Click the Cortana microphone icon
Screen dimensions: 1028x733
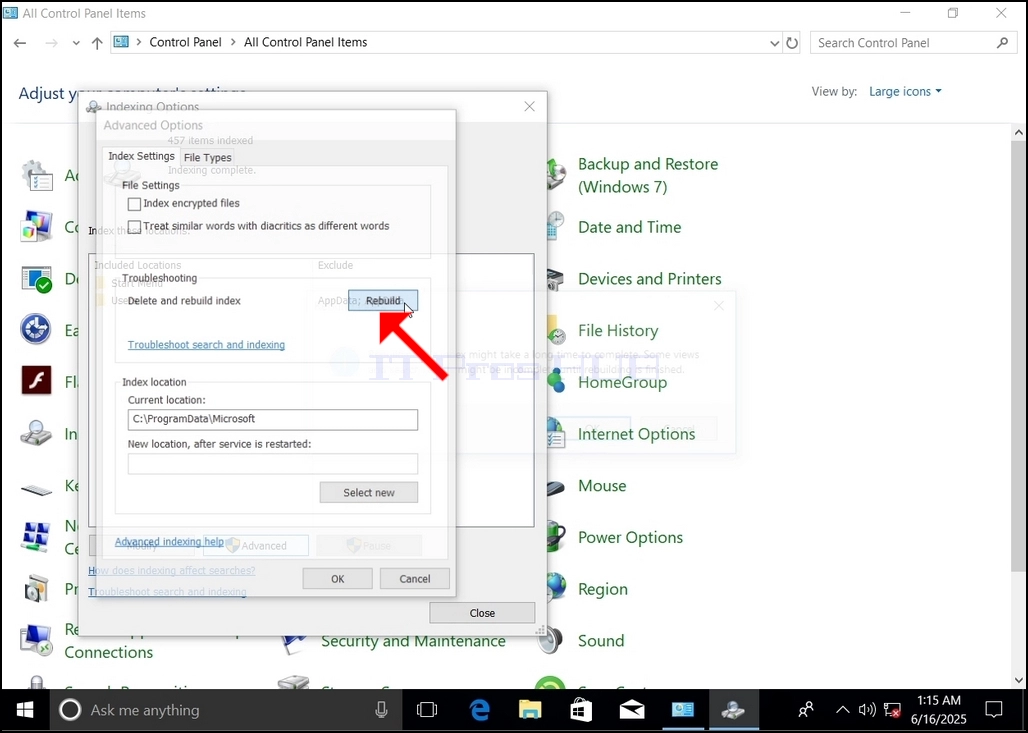coord(381,710)
